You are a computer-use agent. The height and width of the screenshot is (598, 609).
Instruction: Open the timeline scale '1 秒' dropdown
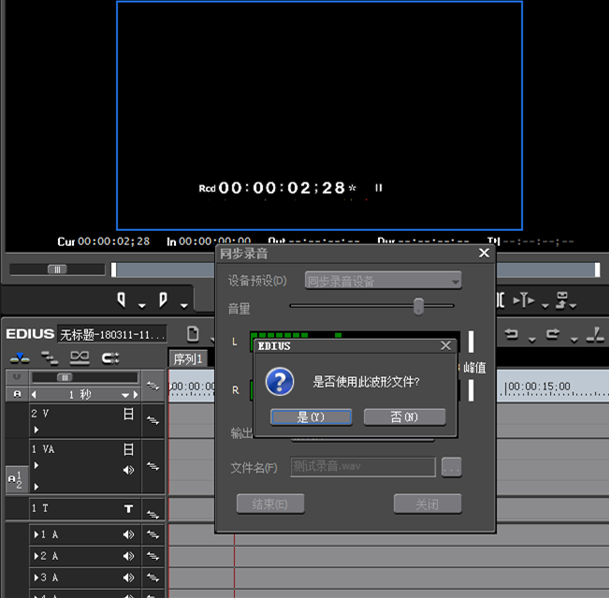click(125, 395)
